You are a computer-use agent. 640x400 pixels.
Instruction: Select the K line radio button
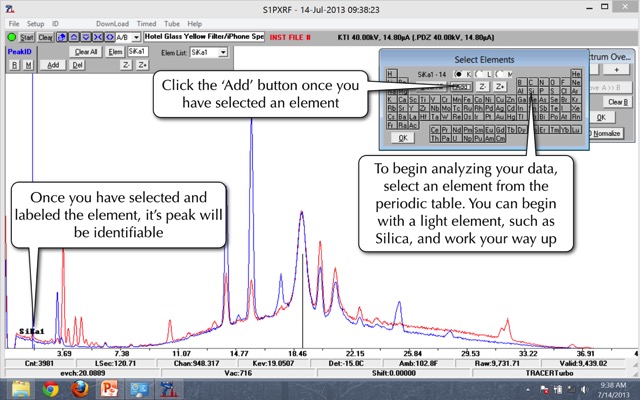[460, 74]
